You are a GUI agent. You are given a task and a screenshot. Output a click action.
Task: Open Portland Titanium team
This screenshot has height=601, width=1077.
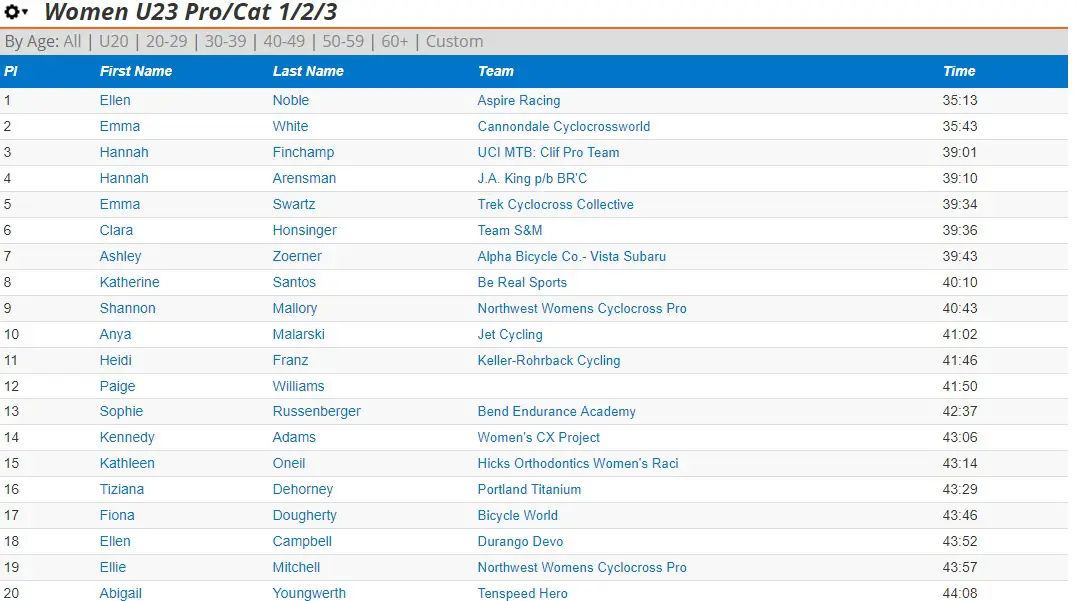tap(529, 490)
